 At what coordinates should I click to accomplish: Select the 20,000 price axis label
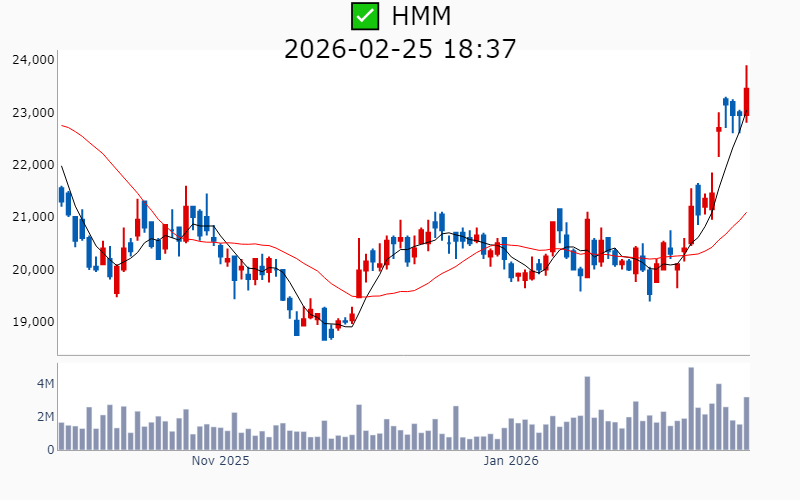click(33, 270)
